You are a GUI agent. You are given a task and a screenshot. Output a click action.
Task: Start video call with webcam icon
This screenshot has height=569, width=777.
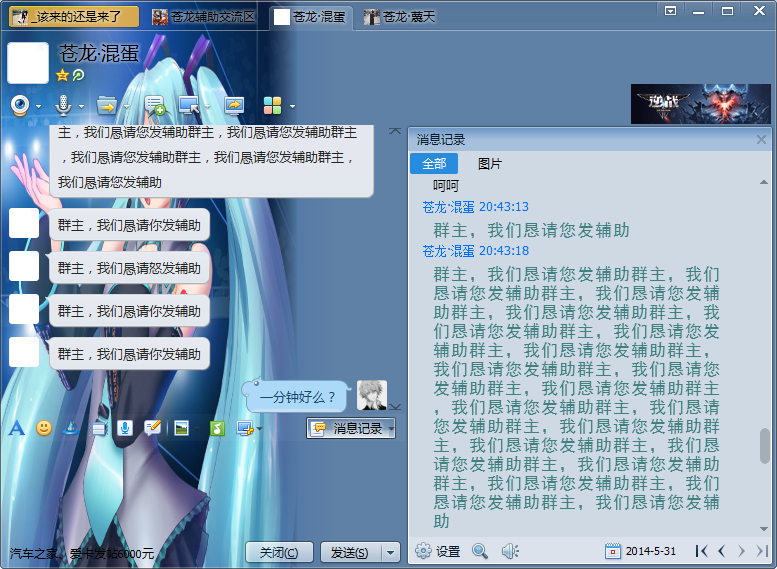pos(20,106)
